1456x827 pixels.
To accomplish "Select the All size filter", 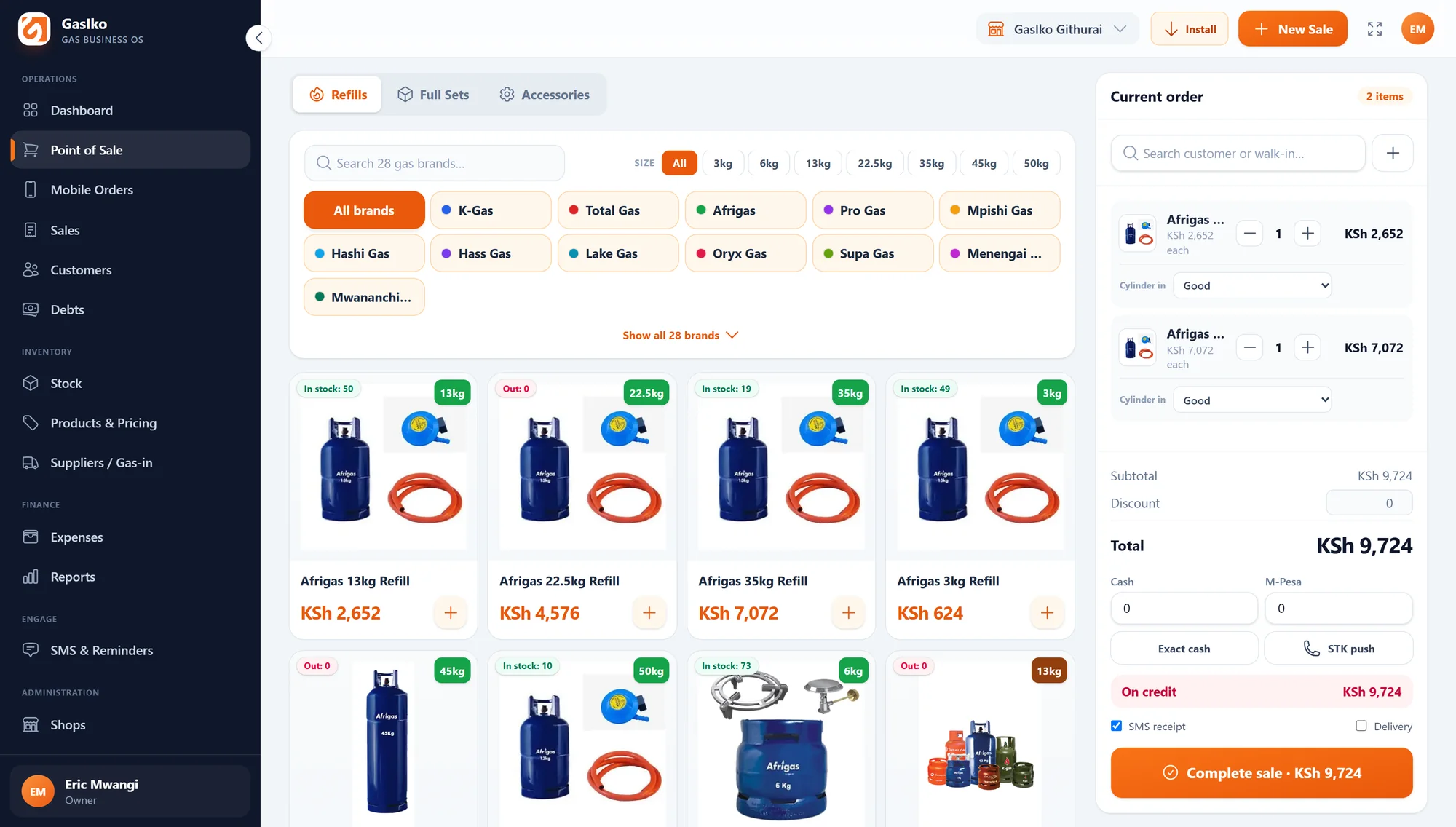I will [679, 163].
